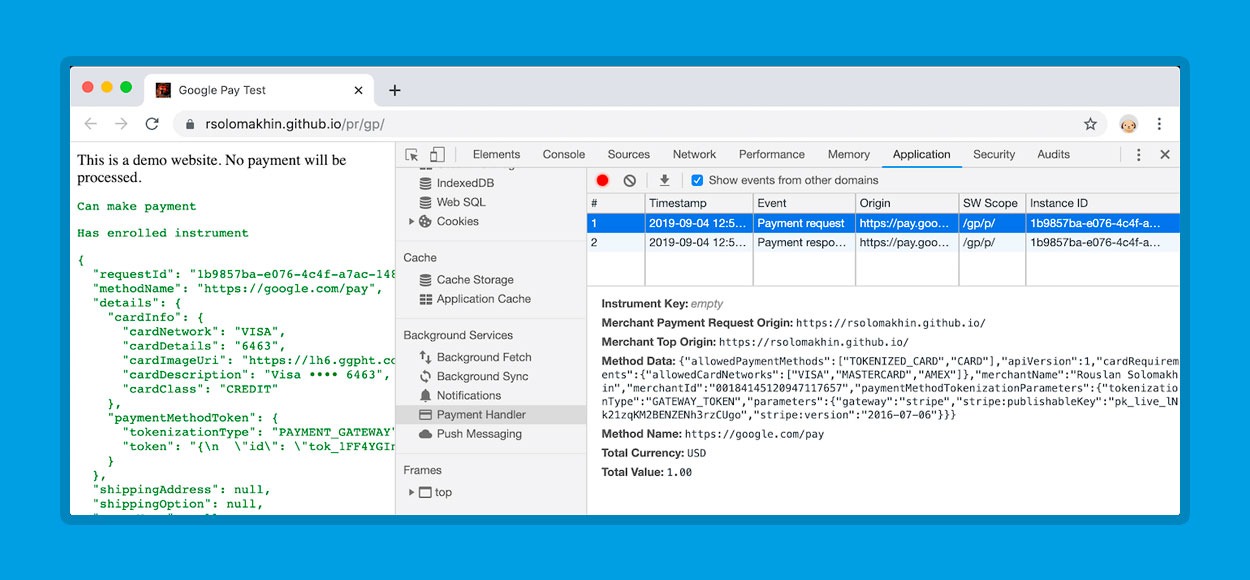Go forward with the browser forward arrow
Image resolution: width=1250 pixels, height=580 pixels.
(121, 124)
